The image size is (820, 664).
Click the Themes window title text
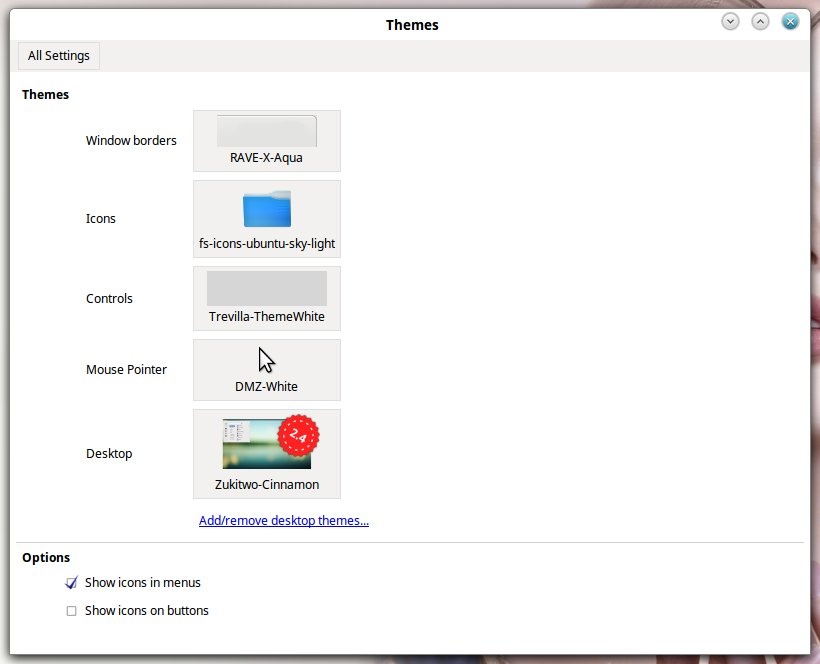tap(412, 25)
